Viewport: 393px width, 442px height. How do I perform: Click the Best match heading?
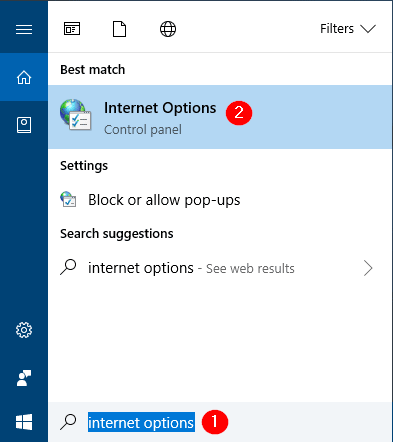[x=93, y=70]
